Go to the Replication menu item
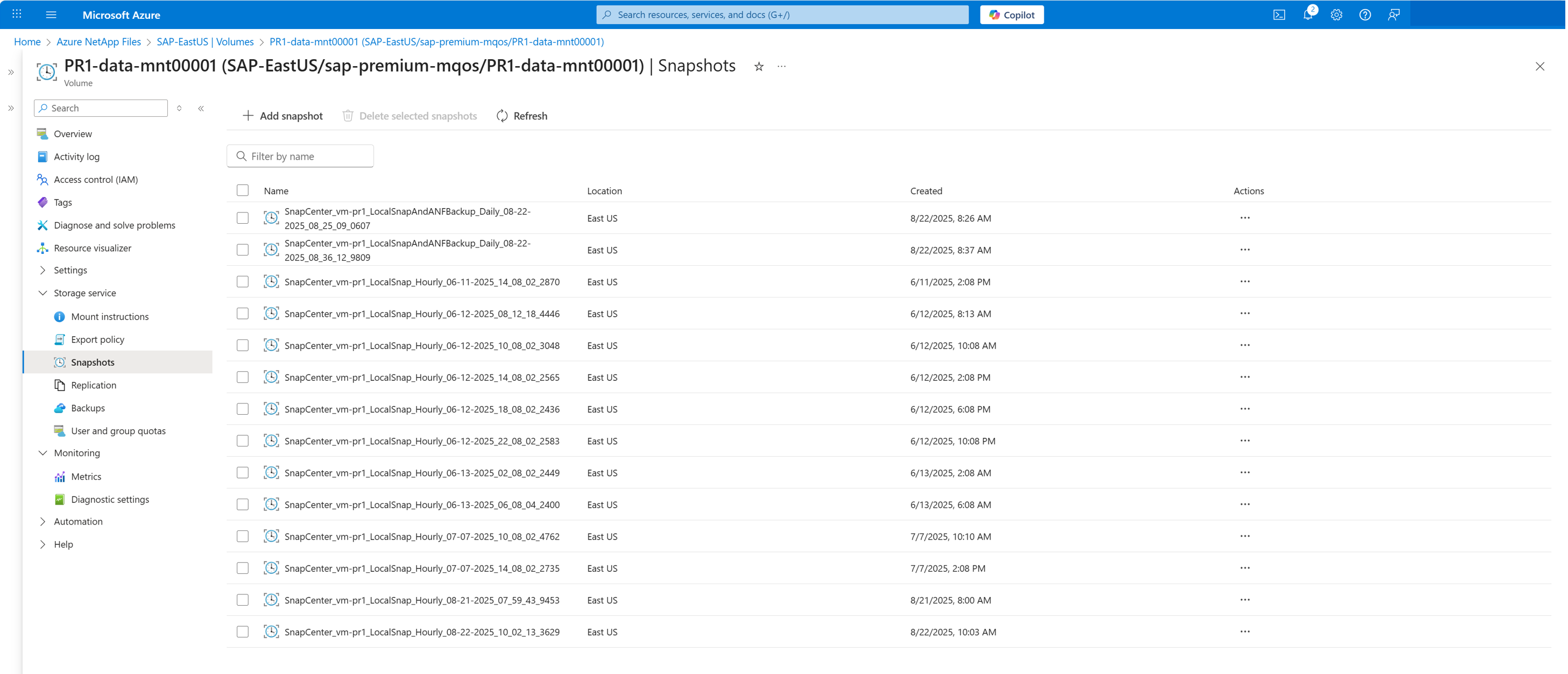The image size is (1568, 674). click(x=93, y=385)
